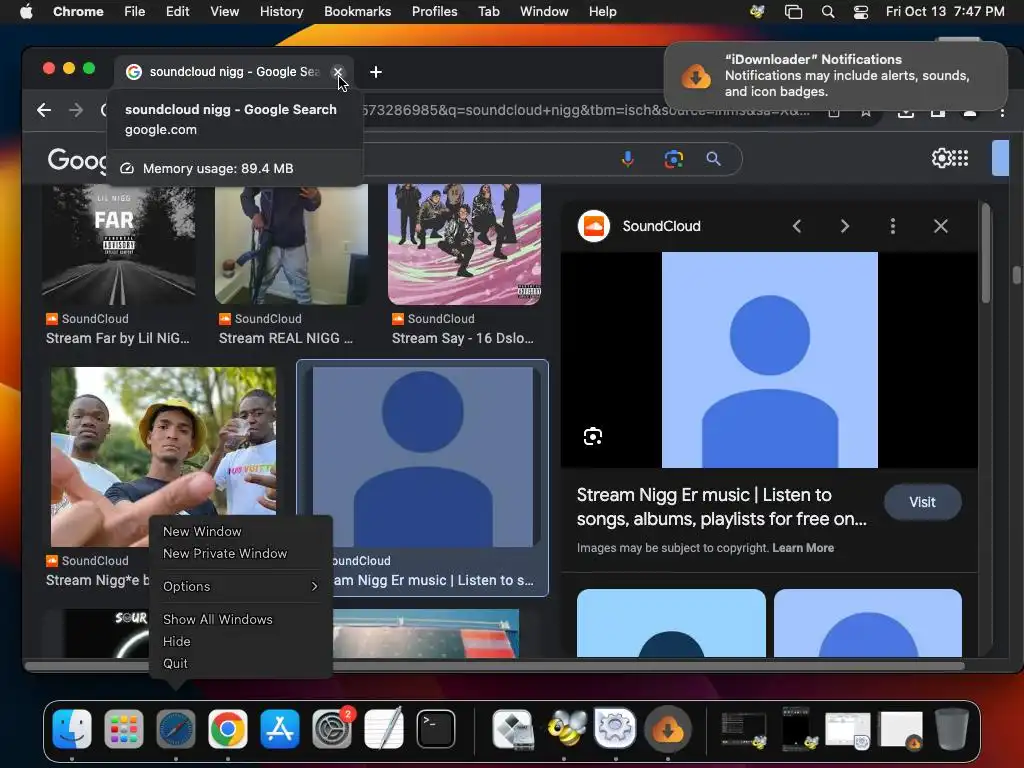Choose Show All Windows
1024x768 pixels.
(217, 620)
